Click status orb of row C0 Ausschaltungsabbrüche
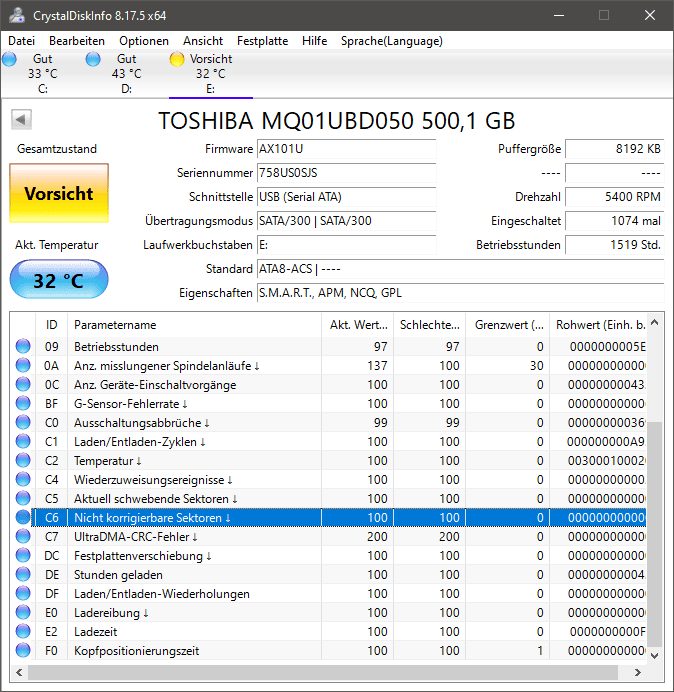 [x=23, y=422]
